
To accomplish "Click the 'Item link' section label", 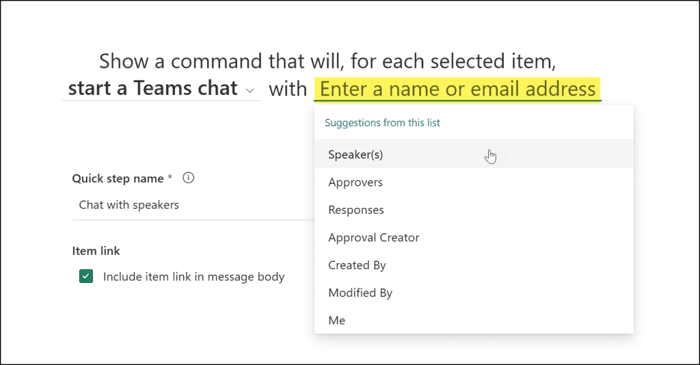I will click(96, 251).
